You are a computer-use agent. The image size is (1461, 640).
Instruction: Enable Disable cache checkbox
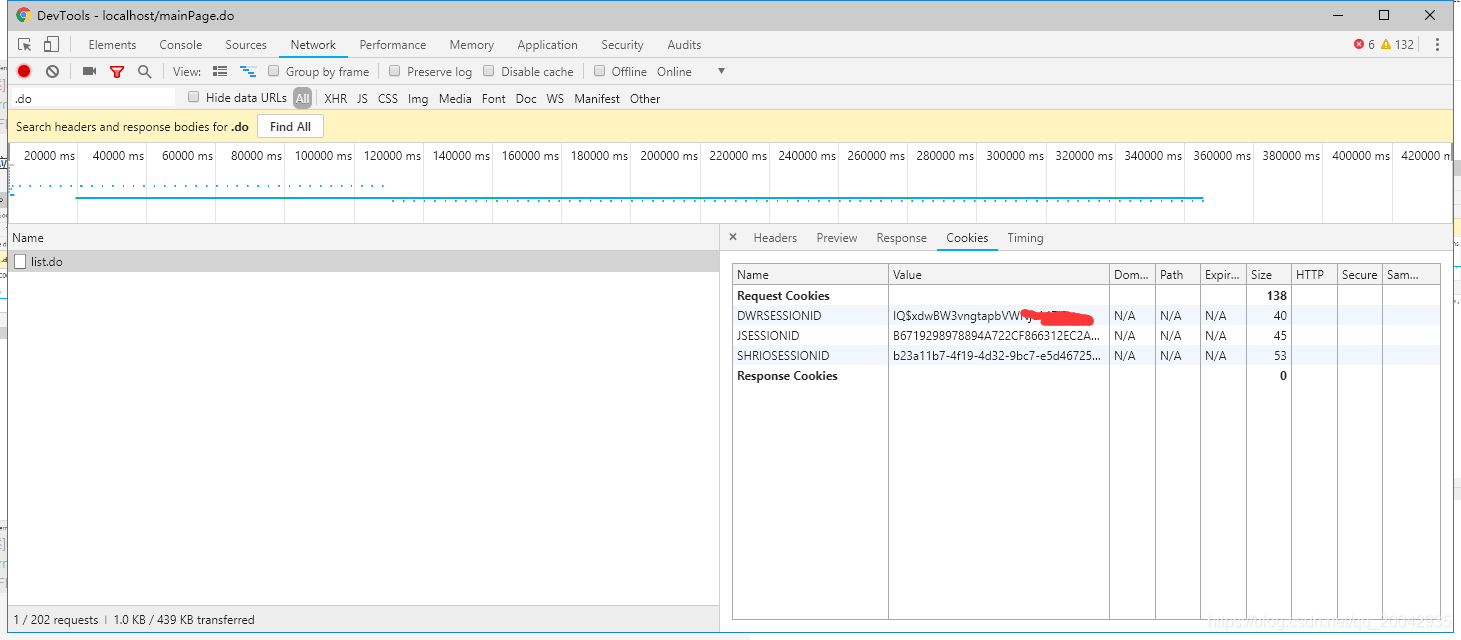tap(489, 72)
